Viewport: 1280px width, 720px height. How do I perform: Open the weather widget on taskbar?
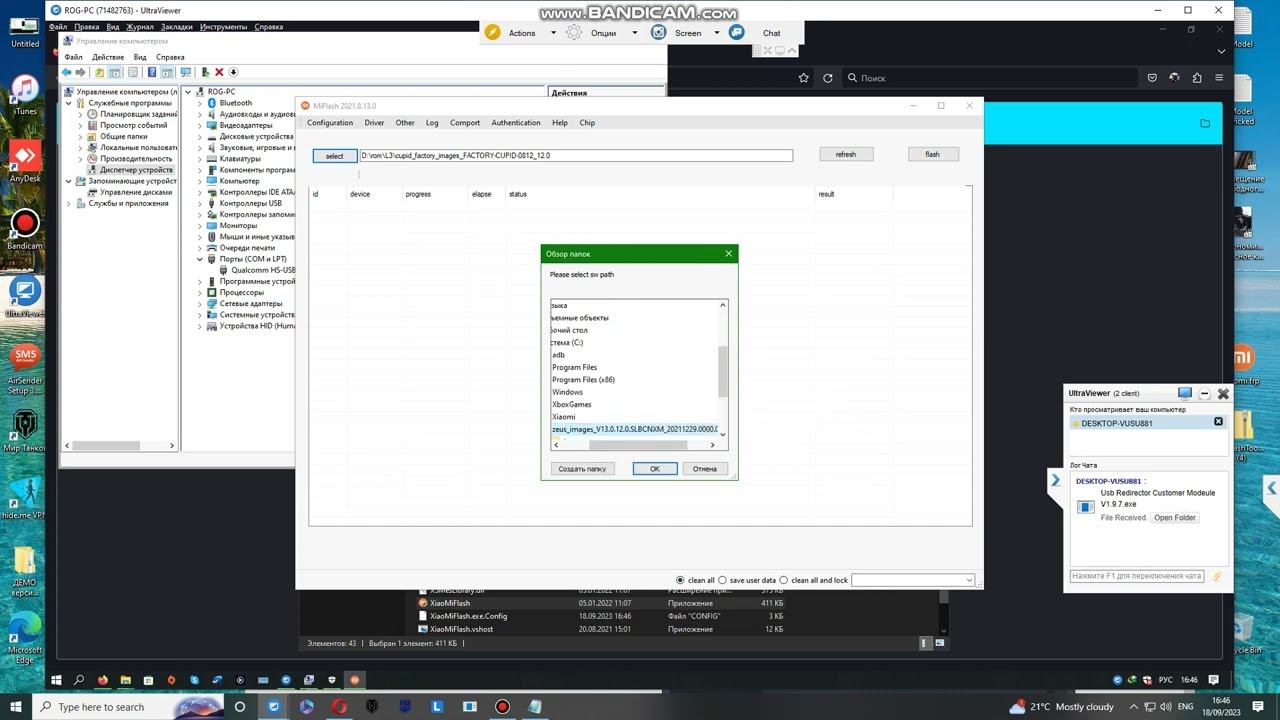[1062, 707]
